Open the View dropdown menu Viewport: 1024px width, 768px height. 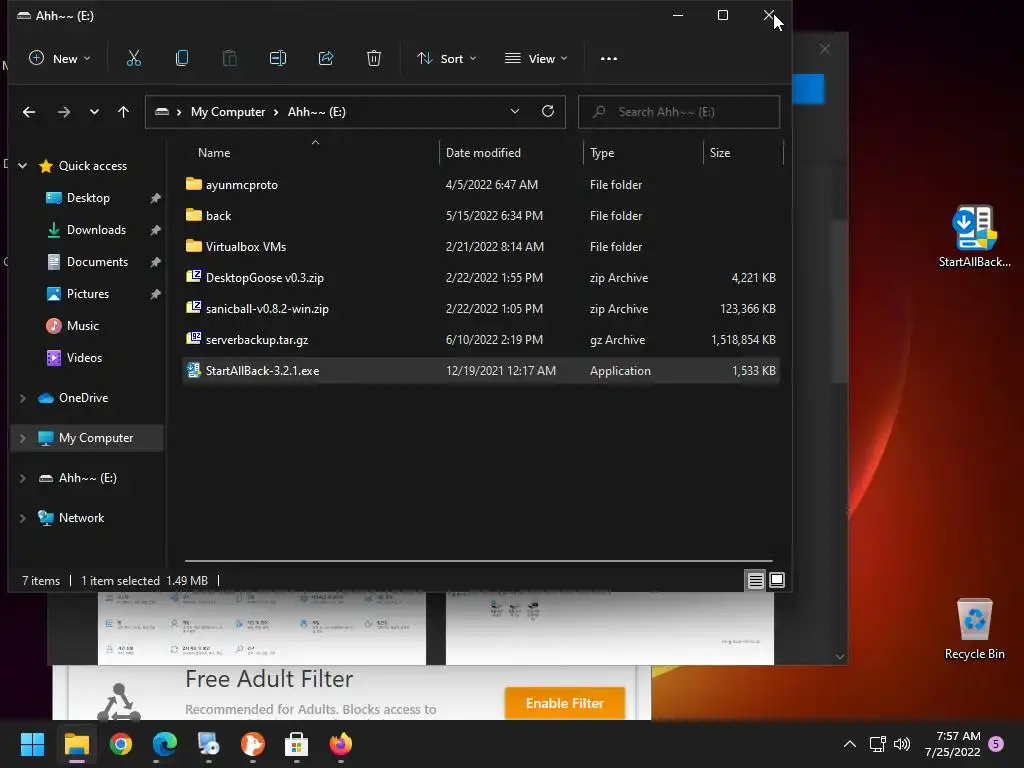click(536, 59)
